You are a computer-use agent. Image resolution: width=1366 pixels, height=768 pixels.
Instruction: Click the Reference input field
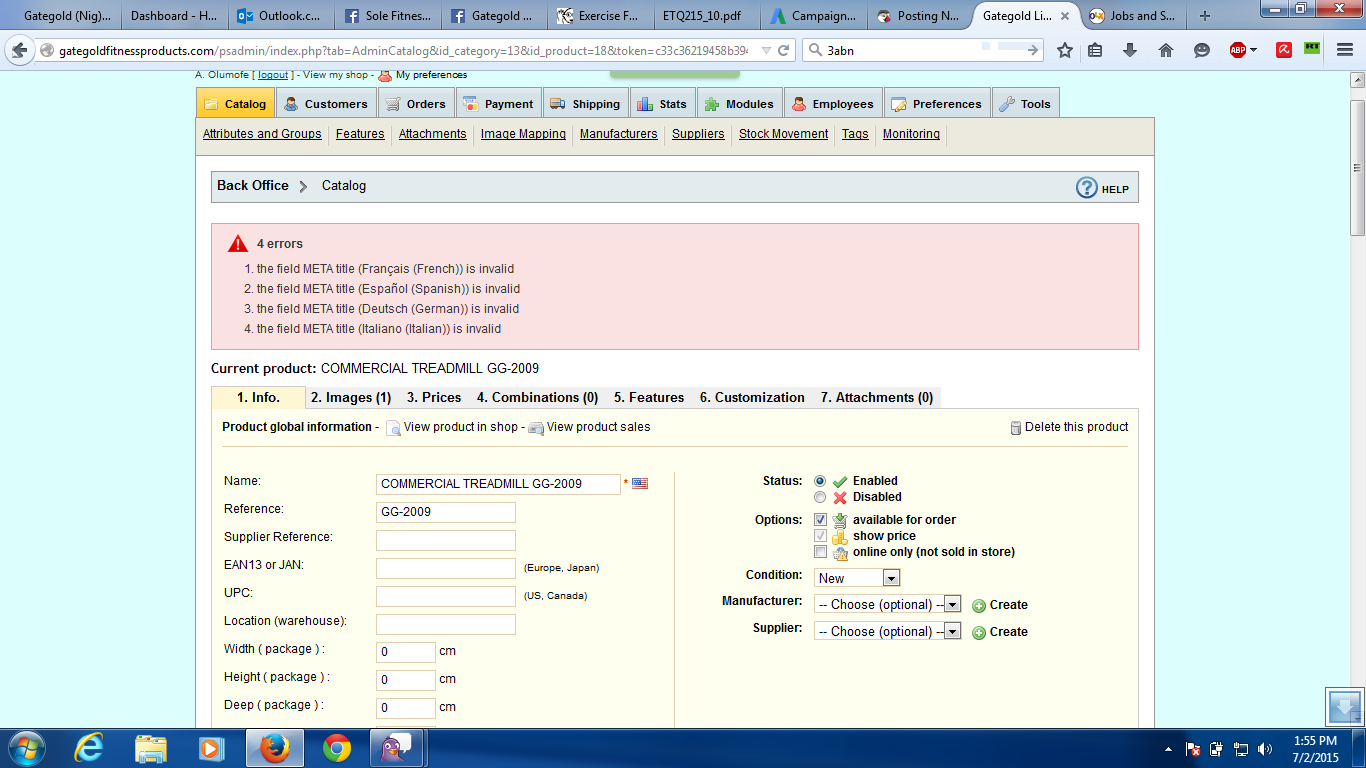tap(446, 512)
